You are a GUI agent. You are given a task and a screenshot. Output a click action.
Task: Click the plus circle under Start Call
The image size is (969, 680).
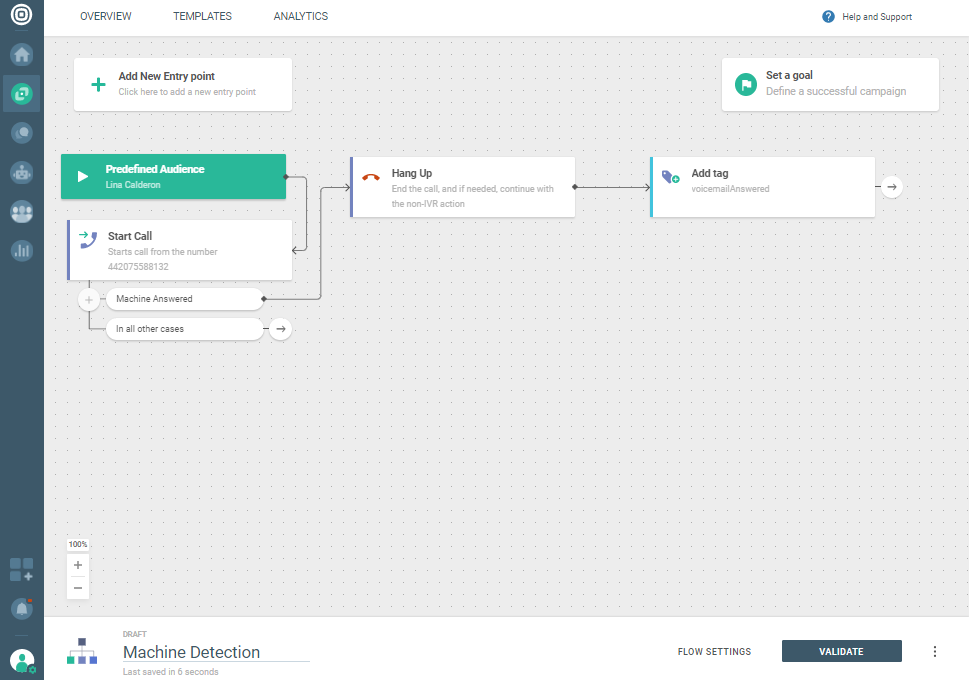click(89, 299)
